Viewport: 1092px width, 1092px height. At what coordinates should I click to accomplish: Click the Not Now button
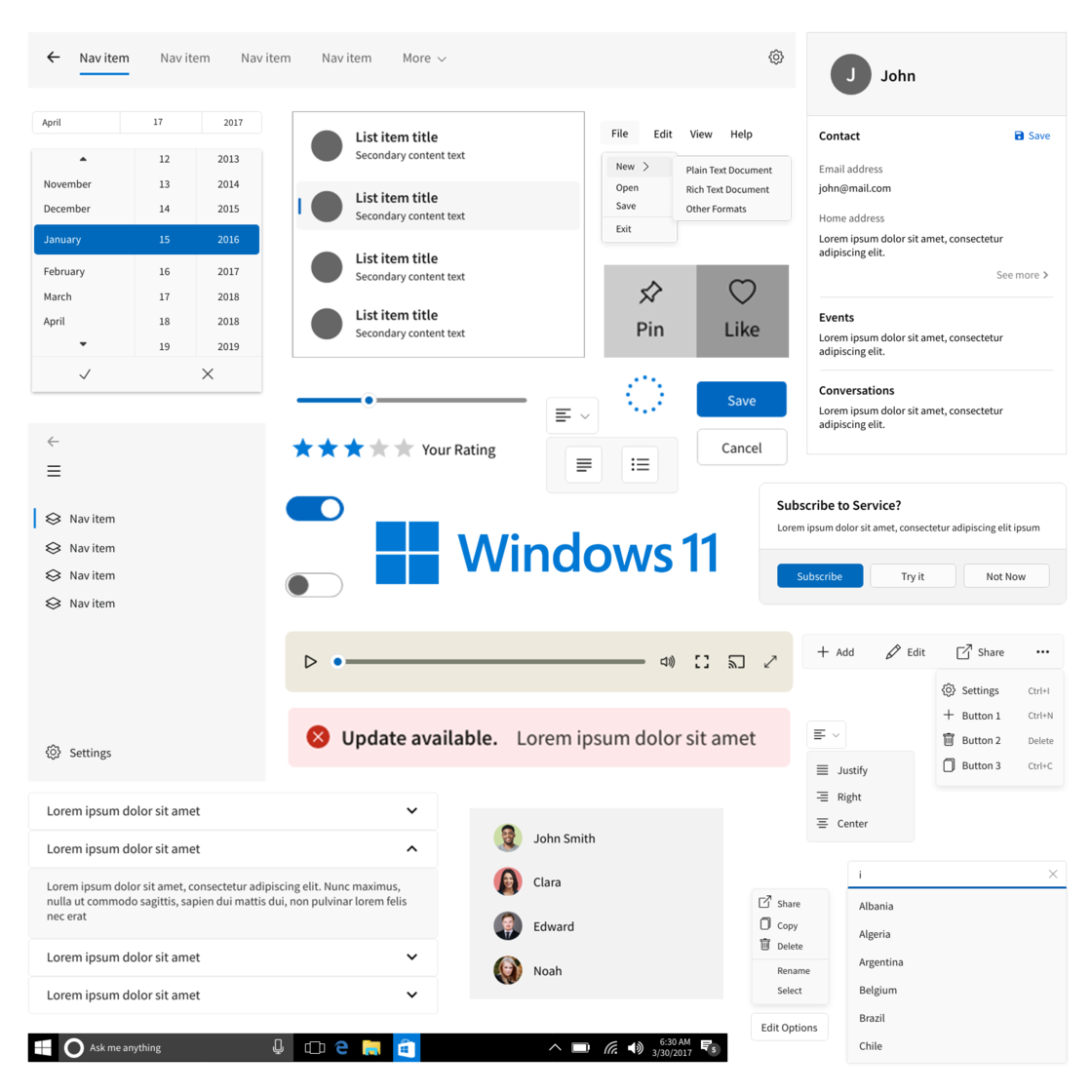[x=1005, y=576]
